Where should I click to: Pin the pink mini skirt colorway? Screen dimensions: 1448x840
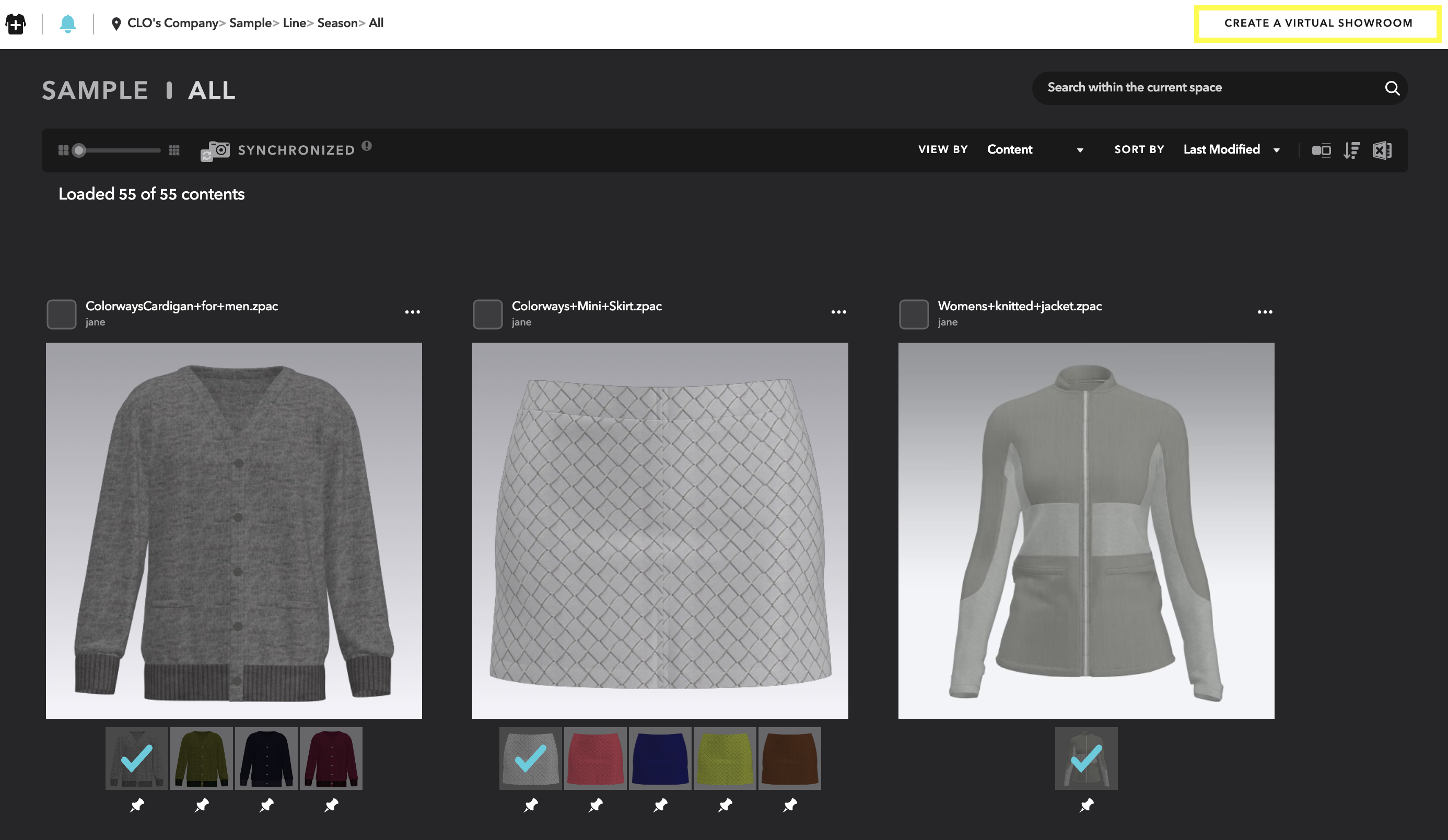[x=596, y=805]
